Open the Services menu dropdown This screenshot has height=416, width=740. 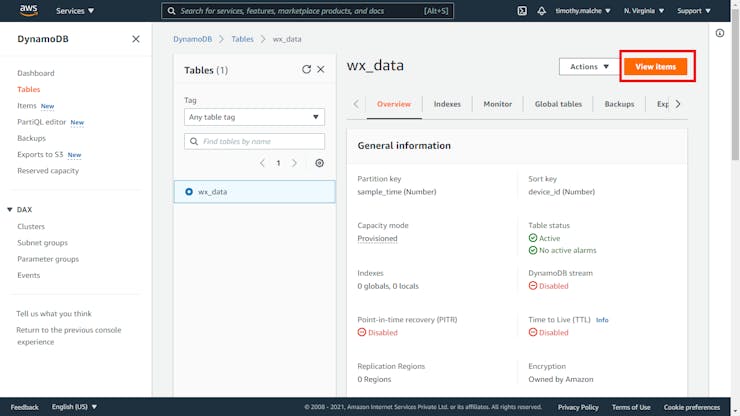[x=75, y=11]
